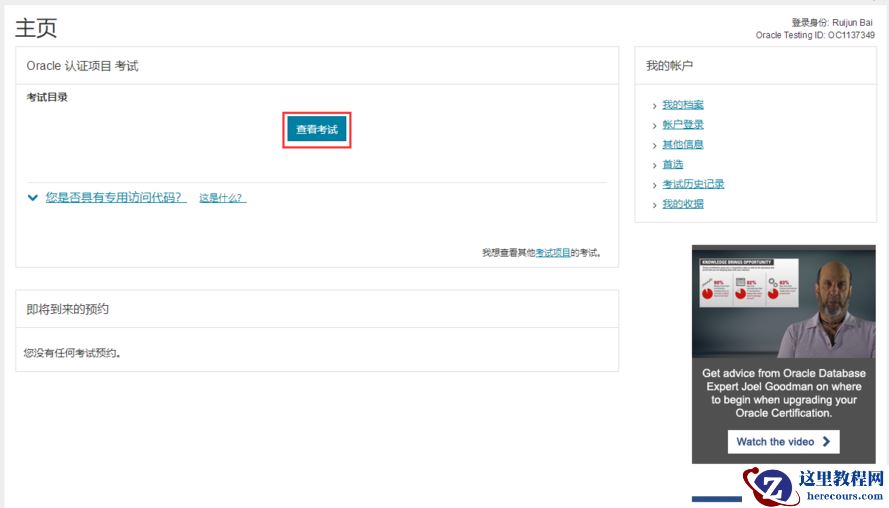Screen dimensions: 889x508
Task: Open the 帐户登录 link
Action: pos(683,125)
